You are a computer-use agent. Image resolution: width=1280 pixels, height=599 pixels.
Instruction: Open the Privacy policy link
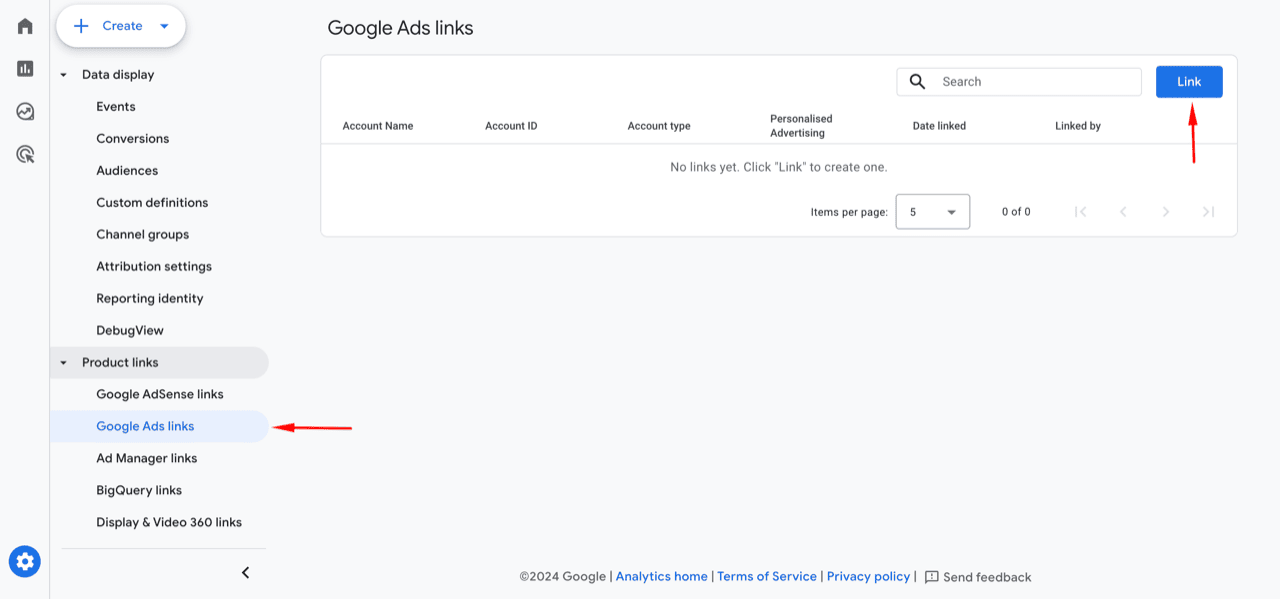click(x=869, y=577)
